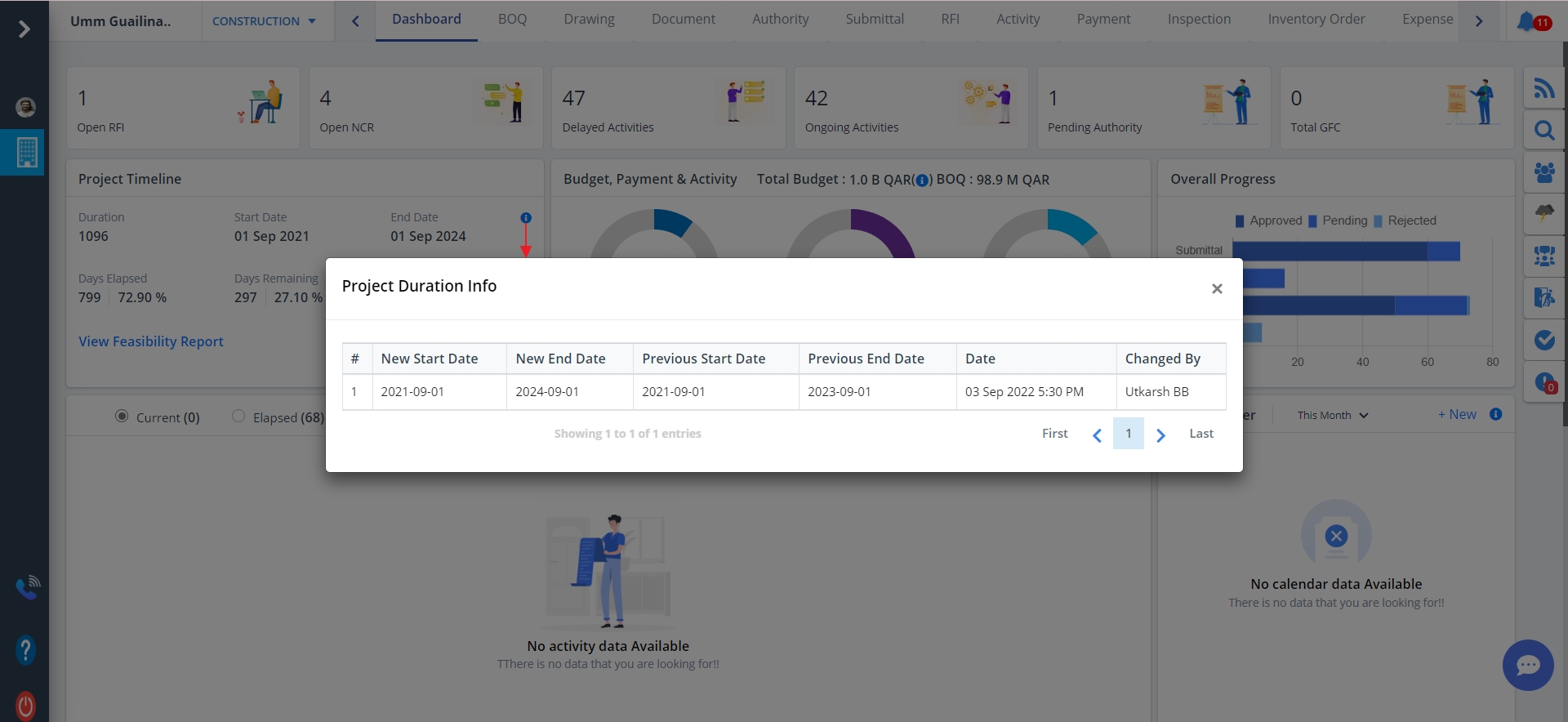Click the red power logout icon
1568x722 pixels.
(x=25, y=705)
